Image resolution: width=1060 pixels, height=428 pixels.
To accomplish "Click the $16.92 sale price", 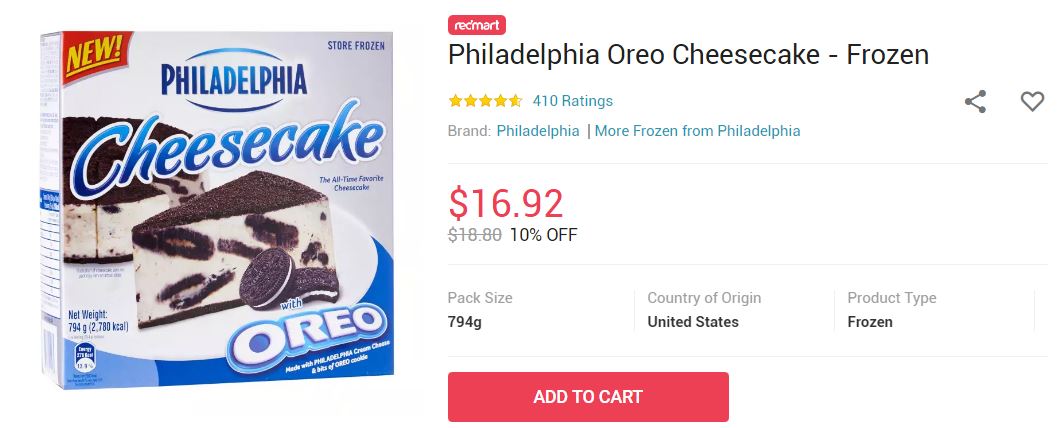I will [506, 203].
